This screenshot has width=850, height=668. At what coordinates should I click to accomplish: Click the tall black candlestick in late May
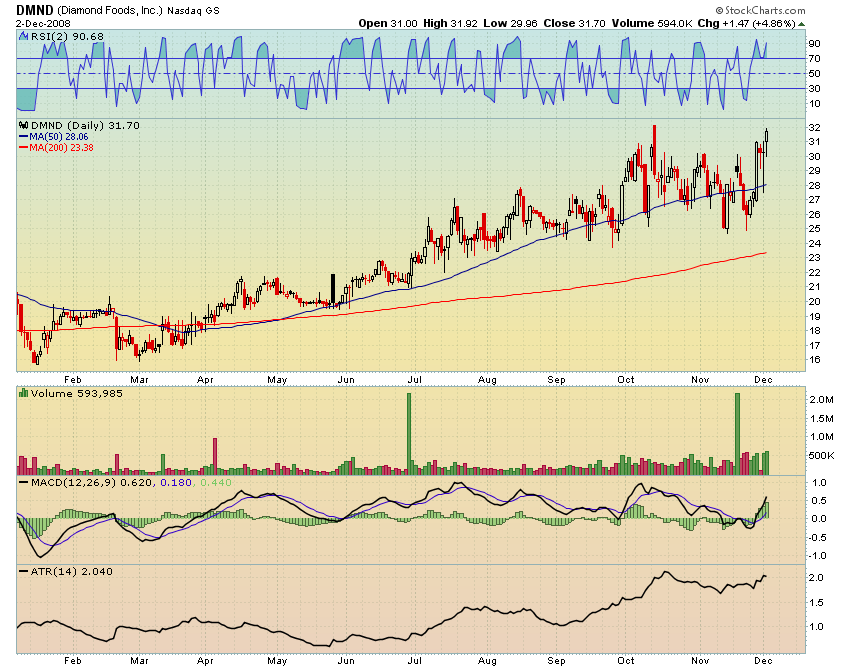(333, 291)
